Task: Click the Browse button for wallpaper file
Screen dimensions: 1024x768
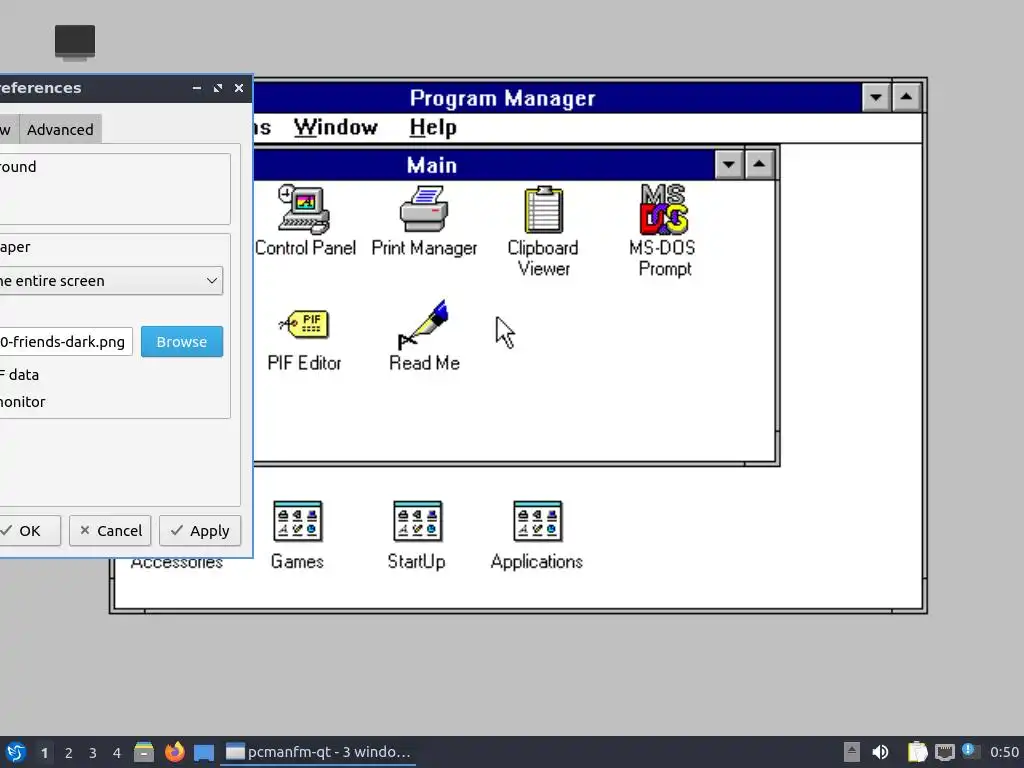Action: pos(182,342)
